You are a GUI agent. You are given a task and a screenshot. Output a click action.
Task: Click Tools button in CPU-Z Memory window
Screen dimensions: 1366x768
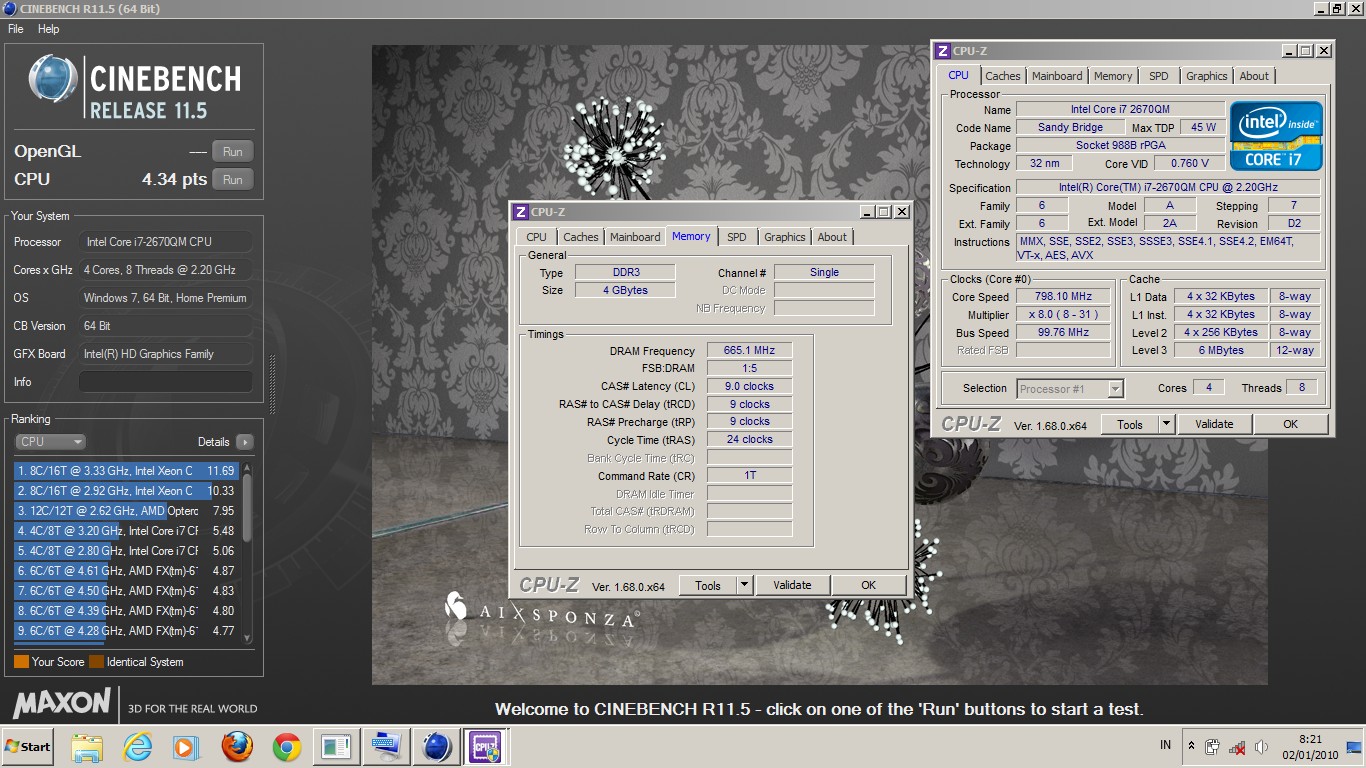(x=708, y=586)
